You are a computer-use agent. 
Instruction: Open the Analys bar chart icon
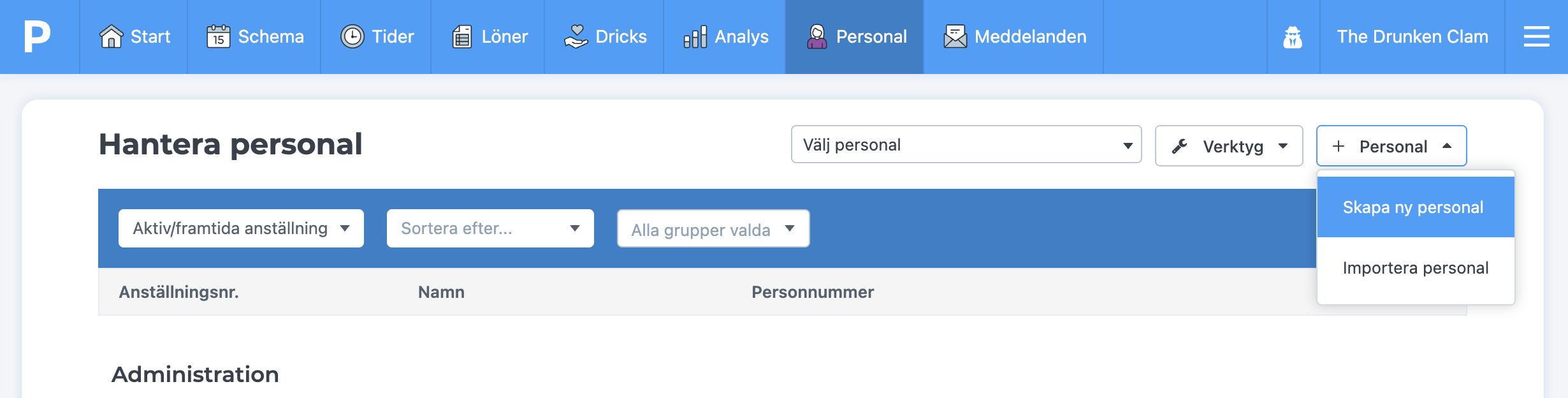pos(695,36)
